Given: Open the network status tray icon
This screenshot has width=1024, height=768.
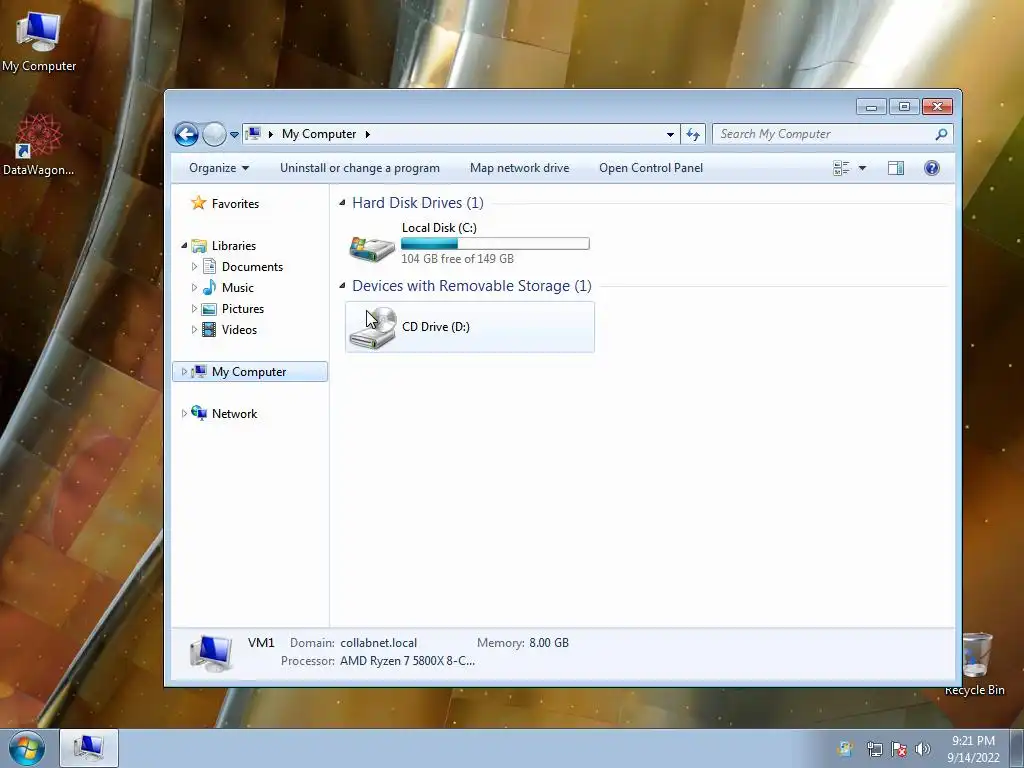Looking at the screenshot, I should 874,750.
